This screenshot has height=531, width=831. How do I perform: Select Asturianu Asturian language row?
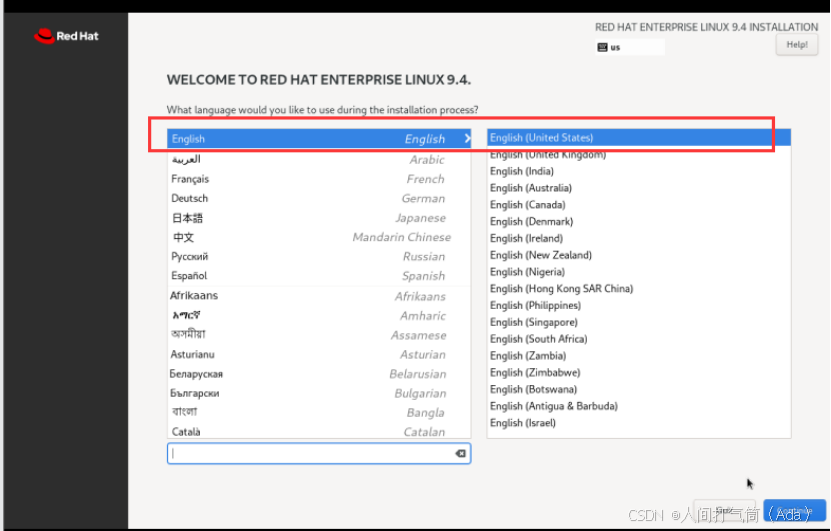(319, 354)
